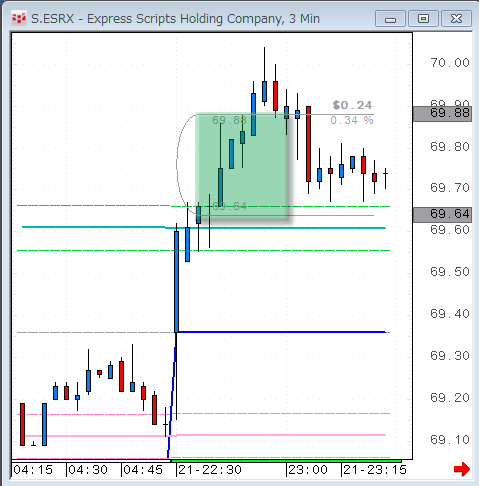Click the 70.00 price axis label
This screenshot has width=479, height=486.
pyautogui.click(x=450, y=63)
